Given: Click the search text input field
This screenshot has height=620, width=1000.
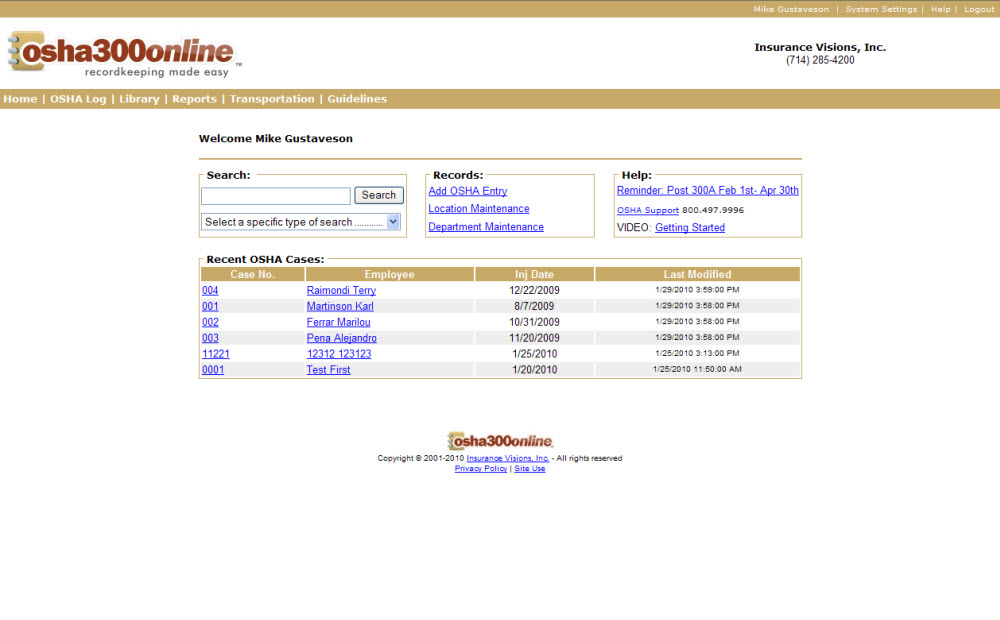Looking at the screenshot, I should 275,195.
